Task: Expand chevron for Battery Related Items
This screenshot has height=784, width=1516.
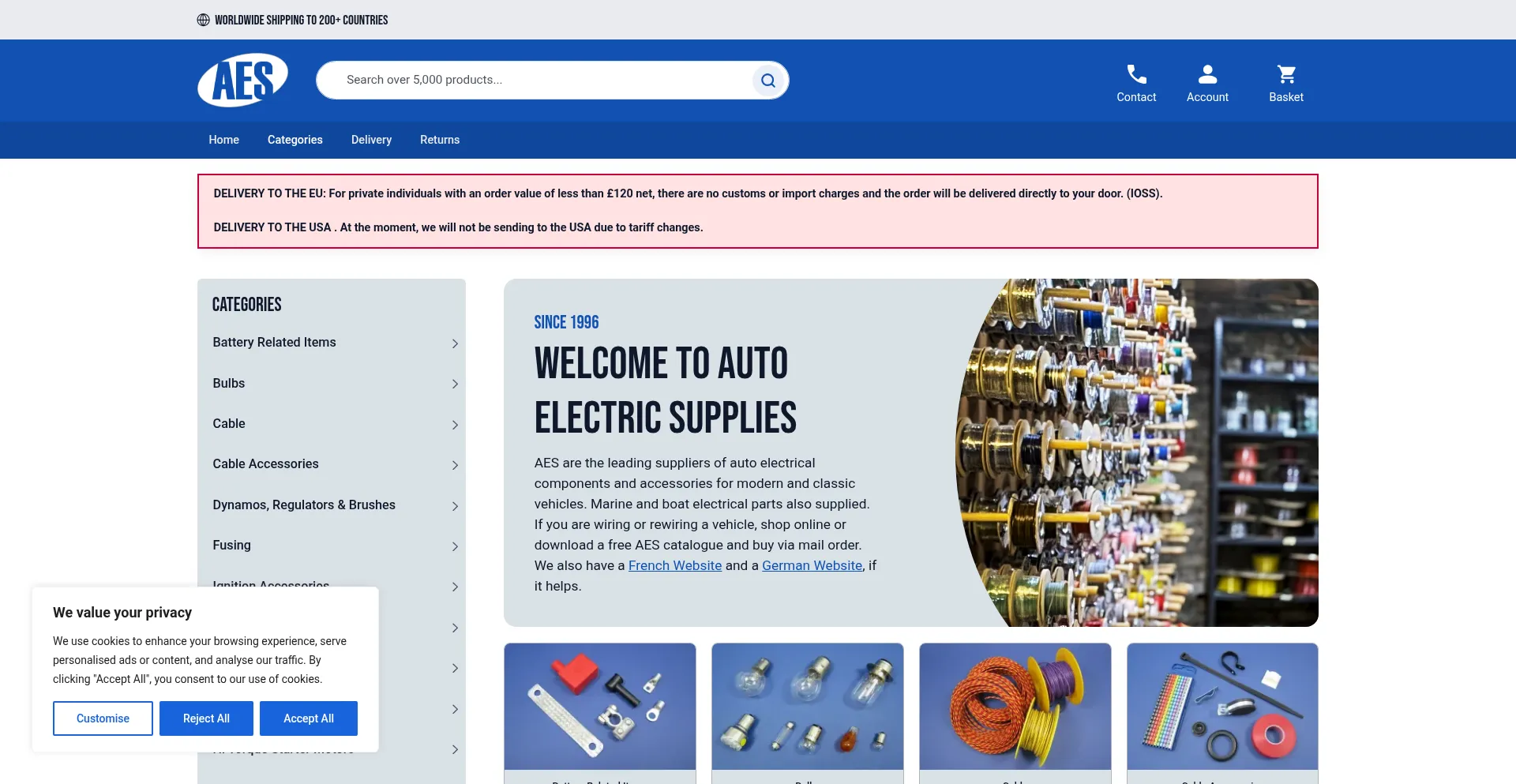Action: [455, 343]
